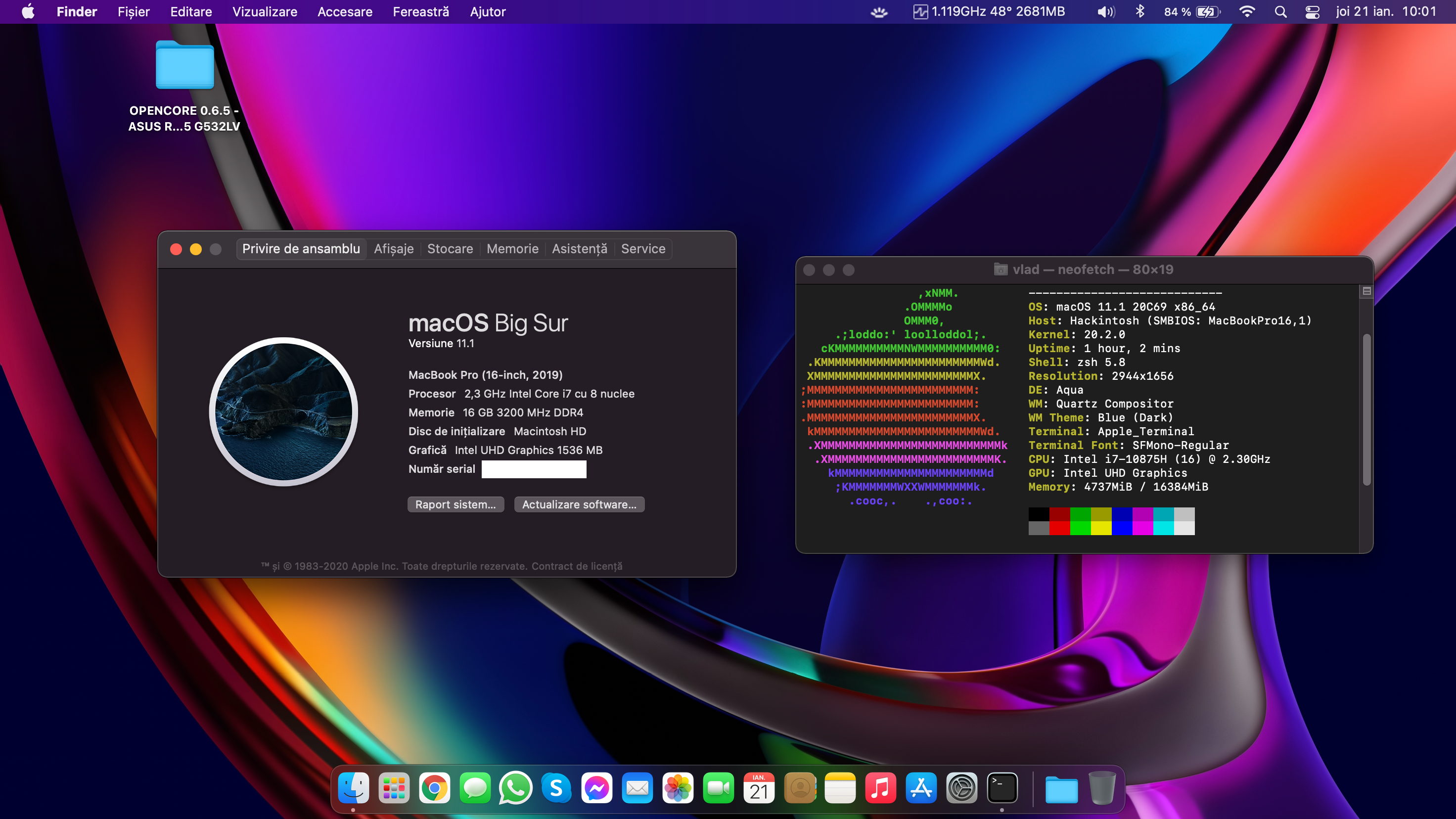
Task: Launch Google Chrome from the Dock
Action: tap(435, 787)
